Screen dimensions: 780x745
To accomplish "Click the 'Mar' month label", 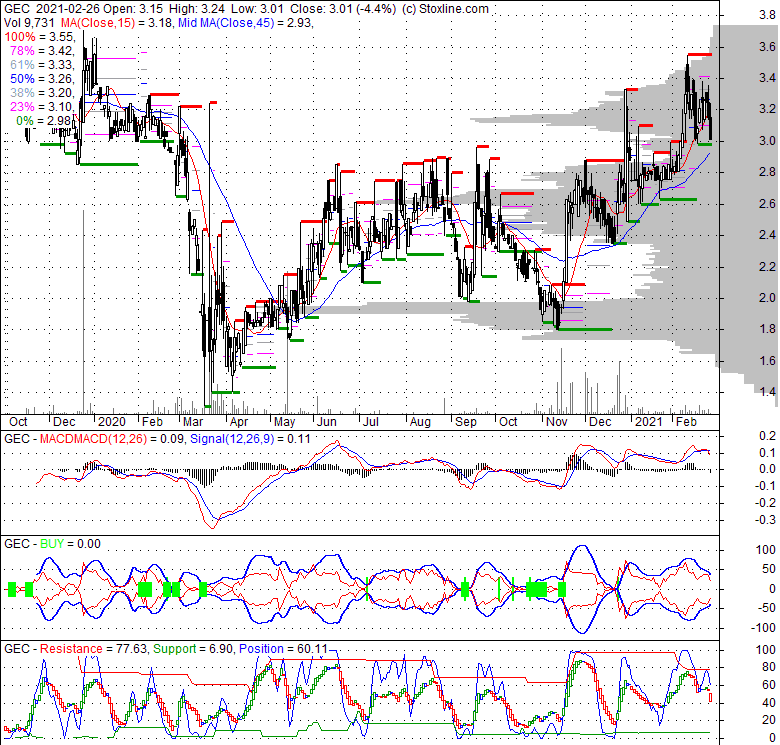I will 193,422.
